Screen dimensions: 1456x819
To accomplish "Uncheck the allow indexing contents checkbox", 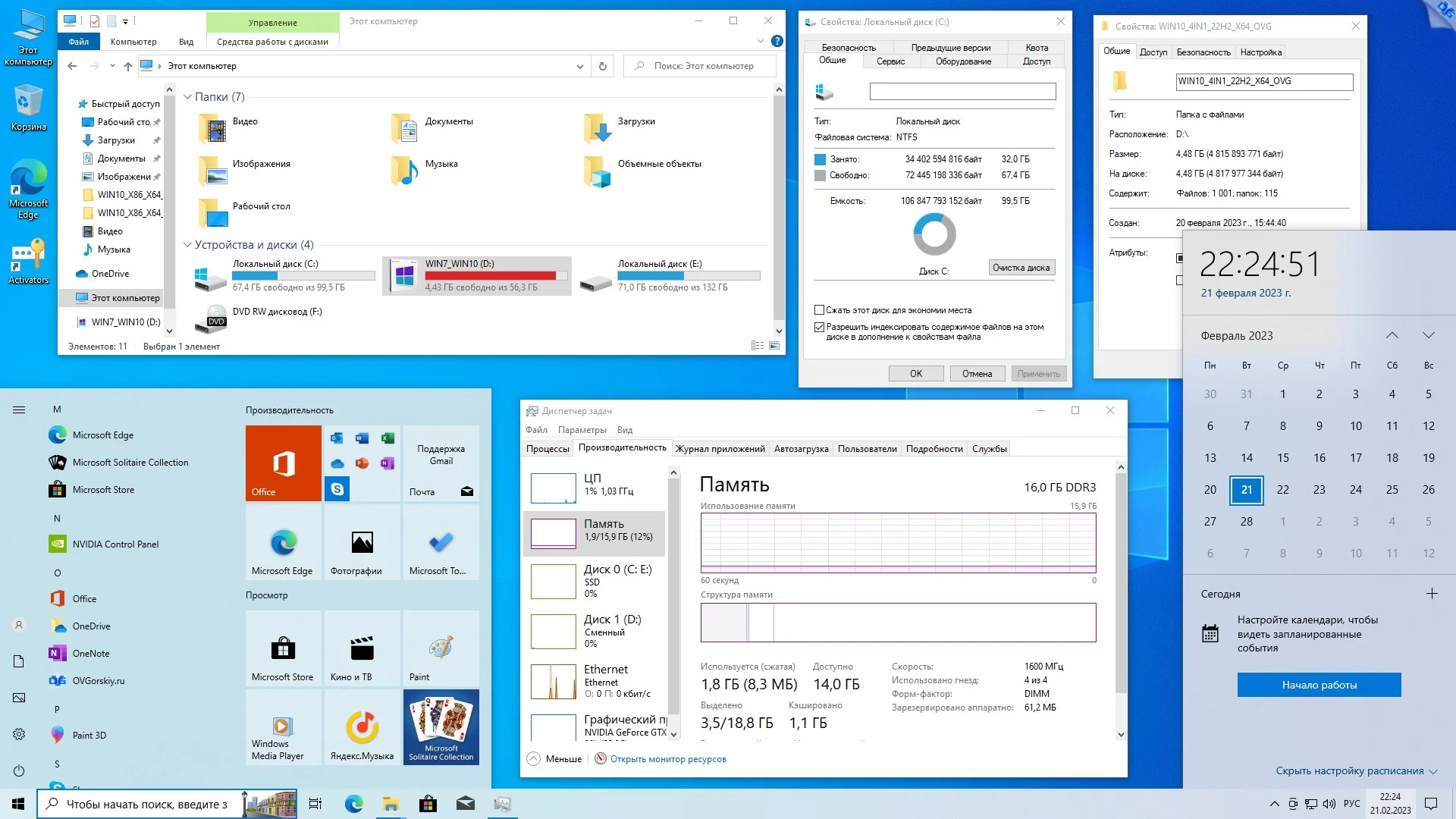I will tap(819, 327).
